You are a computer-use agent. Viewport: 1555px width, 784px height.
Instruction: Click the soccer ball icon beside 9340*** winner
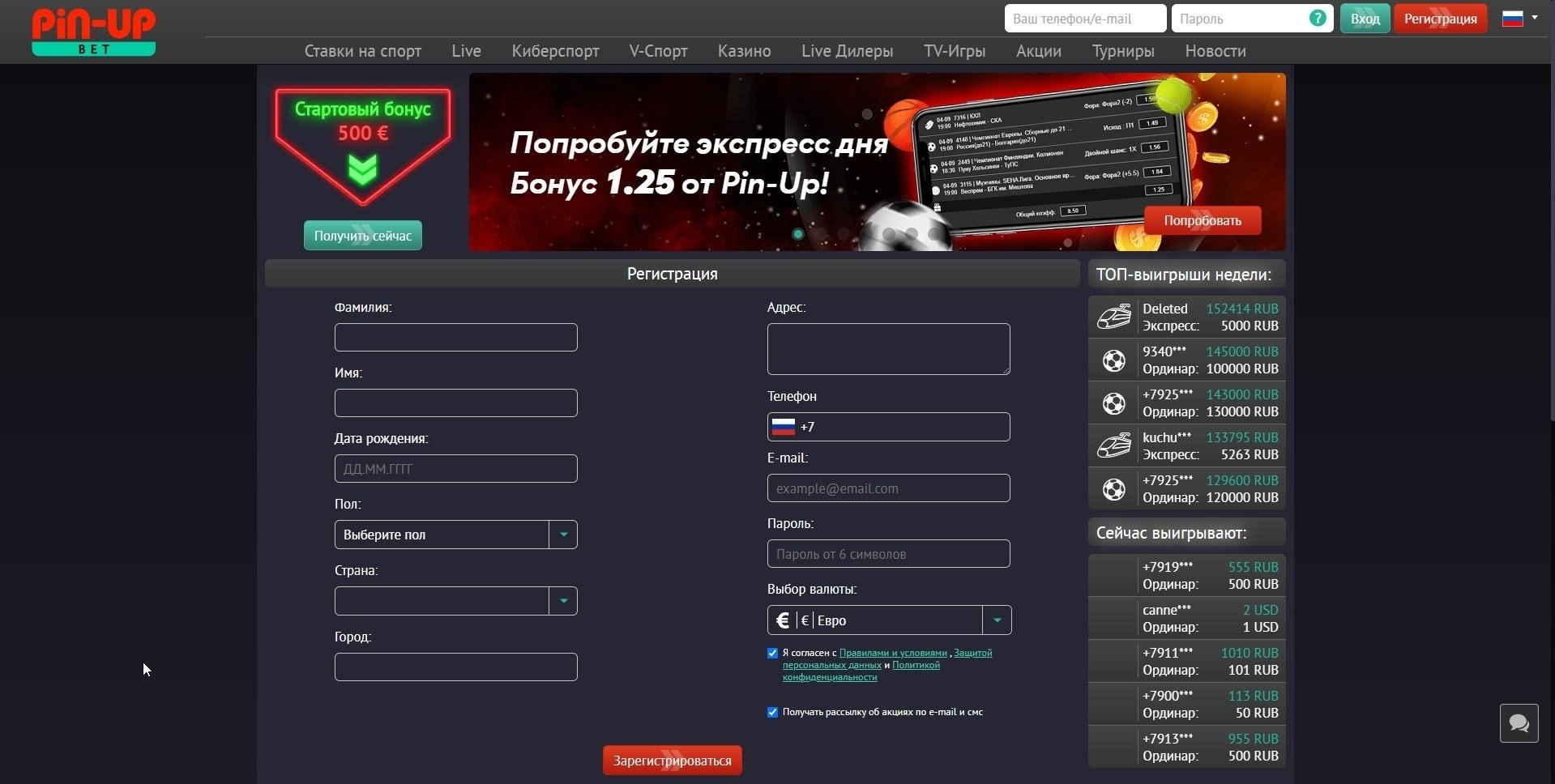click(1114, 360)
